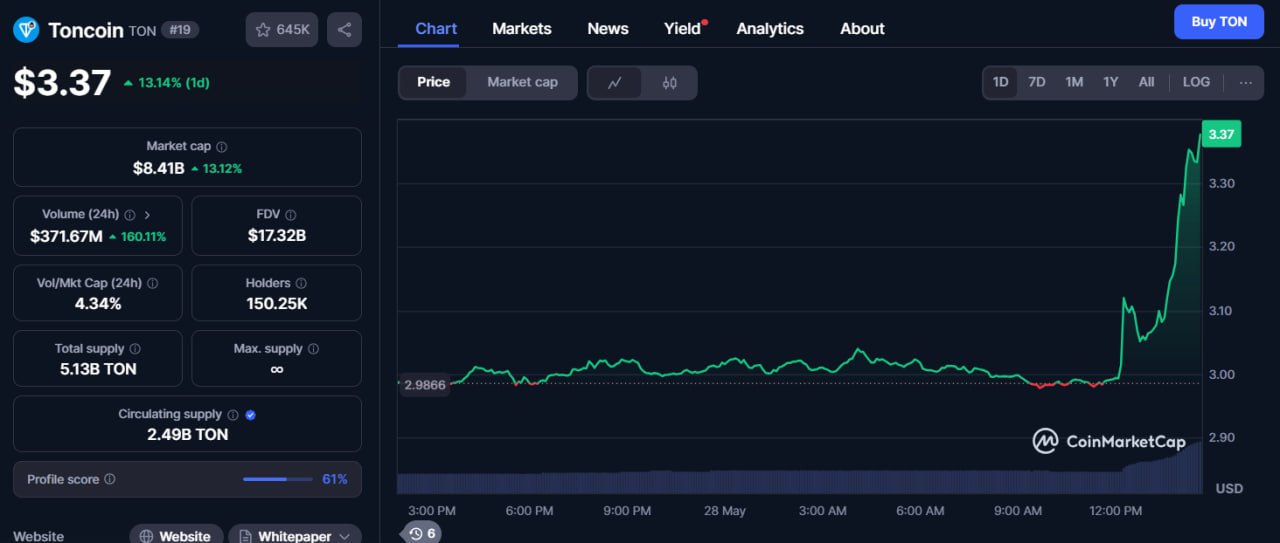Screen dimensions: 1280x543
Task: Open the About tab
Action: click(862, 28)
